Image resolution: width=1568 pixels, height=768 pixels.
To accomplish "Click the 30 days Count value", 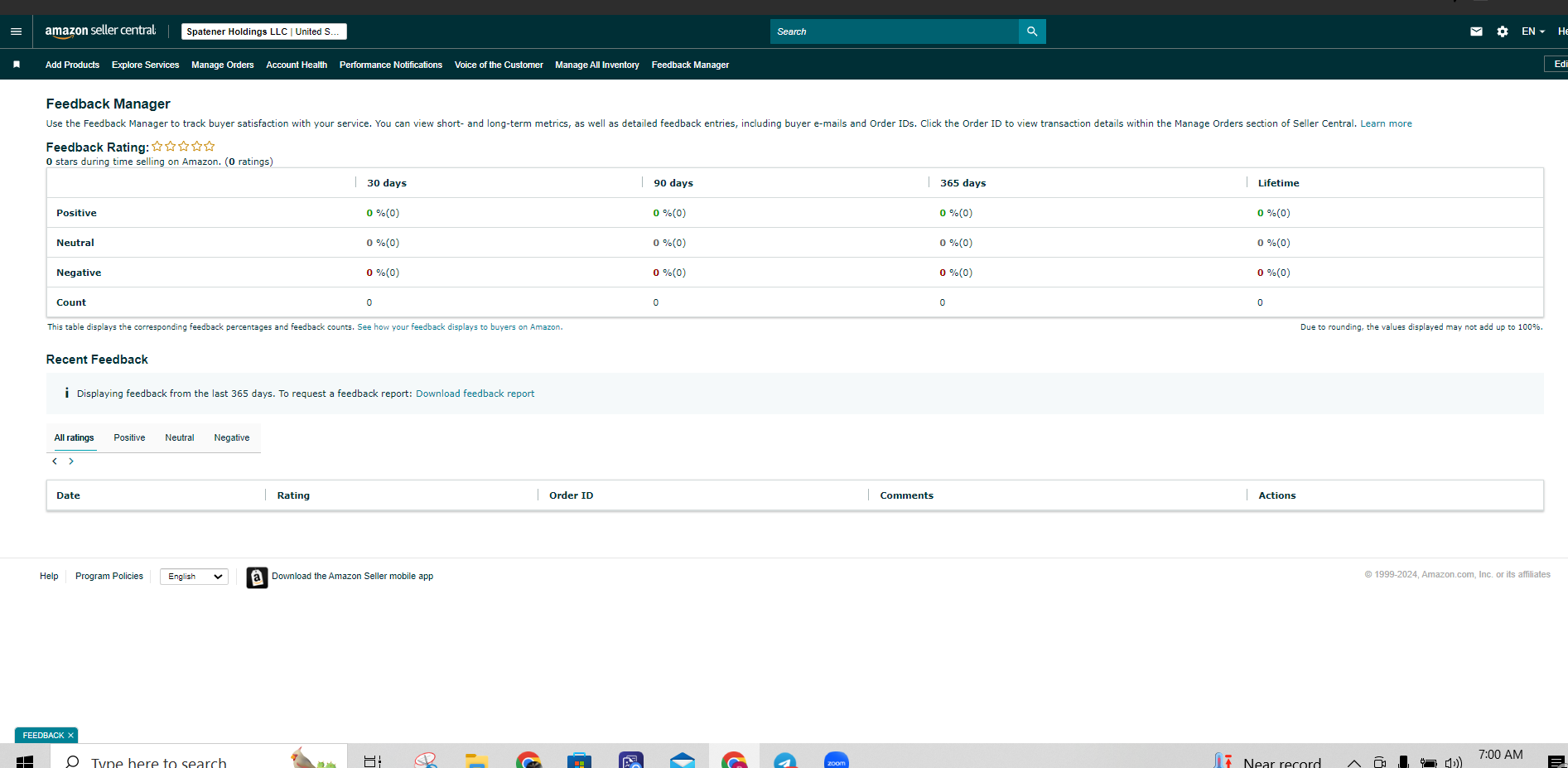I will click(369, 302).
